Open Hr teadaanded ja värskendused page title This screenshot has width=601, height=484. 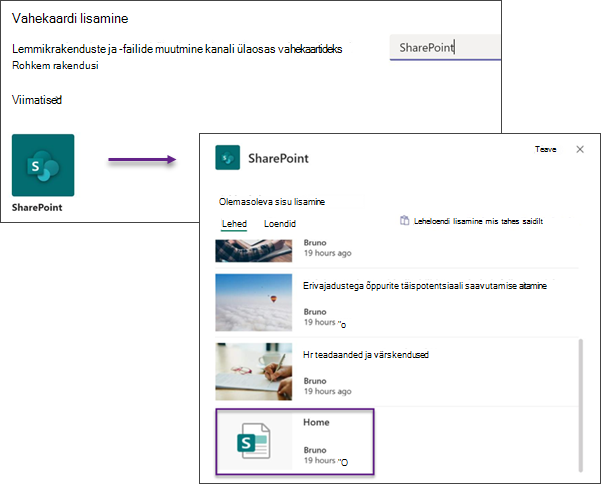pos(366,355)
